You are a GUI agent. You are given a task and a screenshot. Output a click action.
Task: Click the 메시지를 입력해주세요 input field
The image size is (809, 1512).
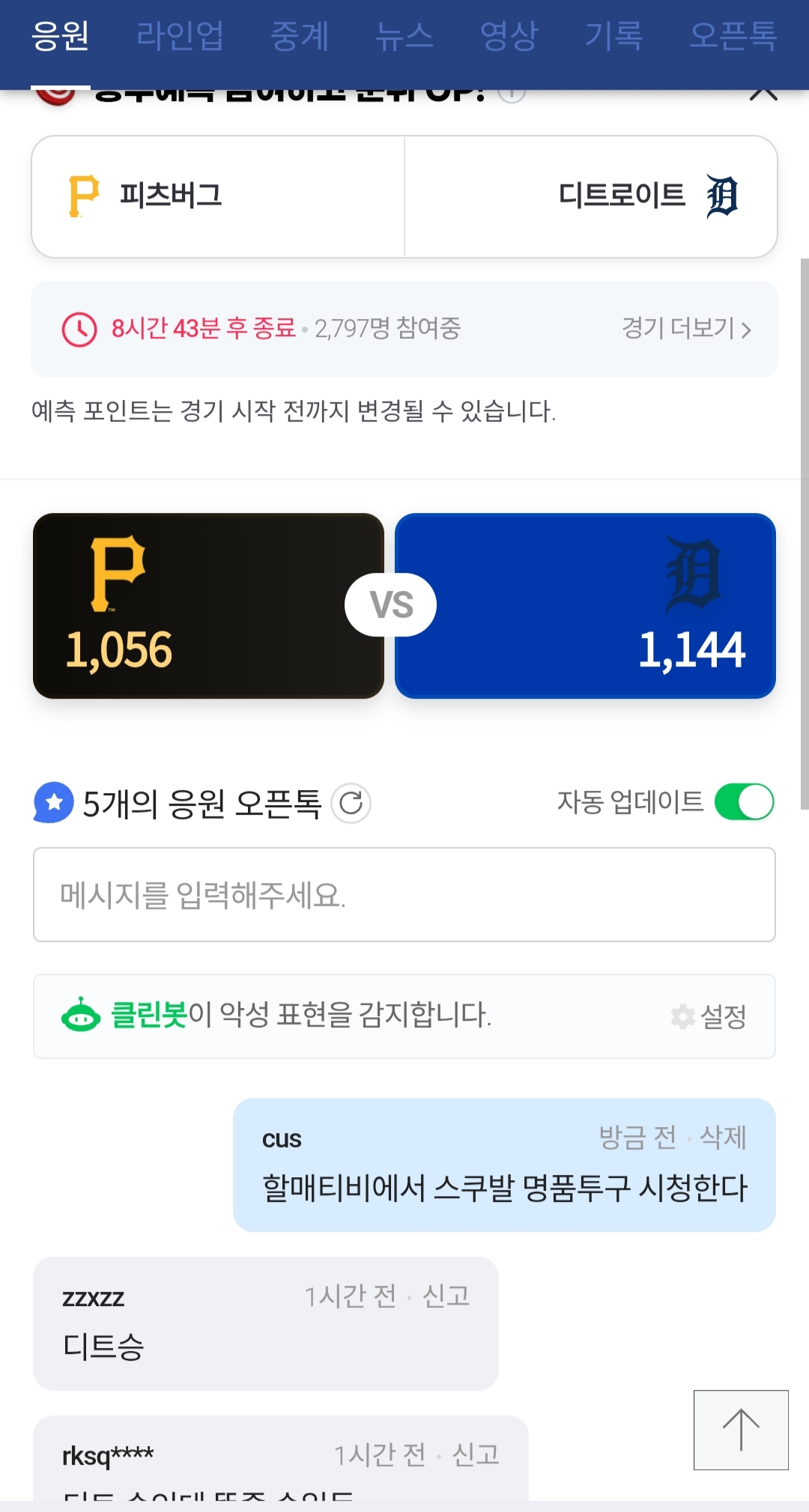pyautogui.click(x=404, y=895)
